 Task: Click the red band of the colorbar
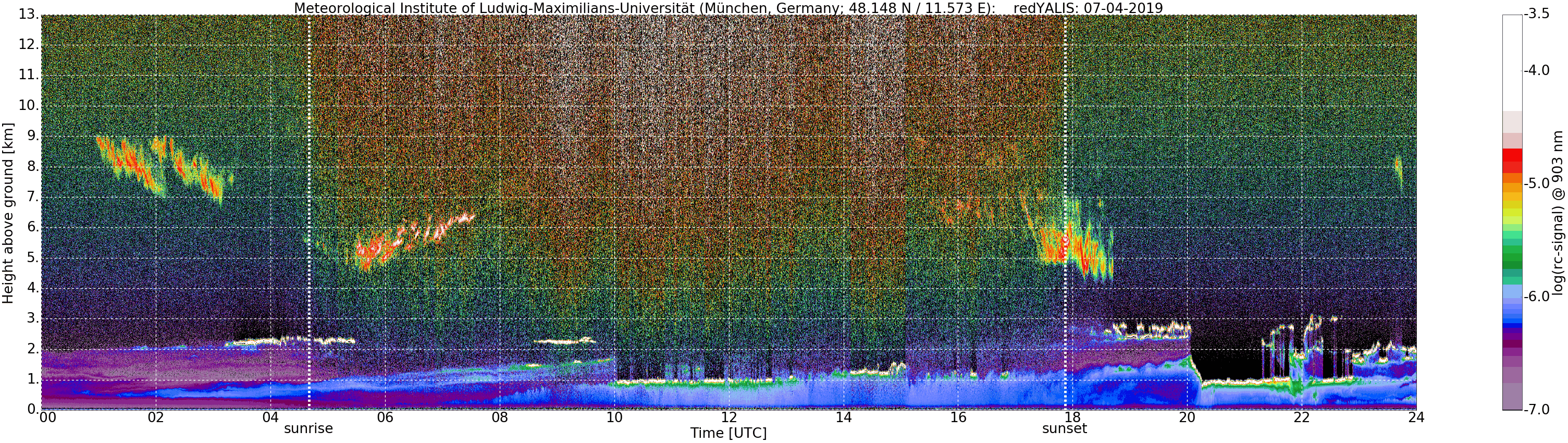click(x=1512, y=161)
